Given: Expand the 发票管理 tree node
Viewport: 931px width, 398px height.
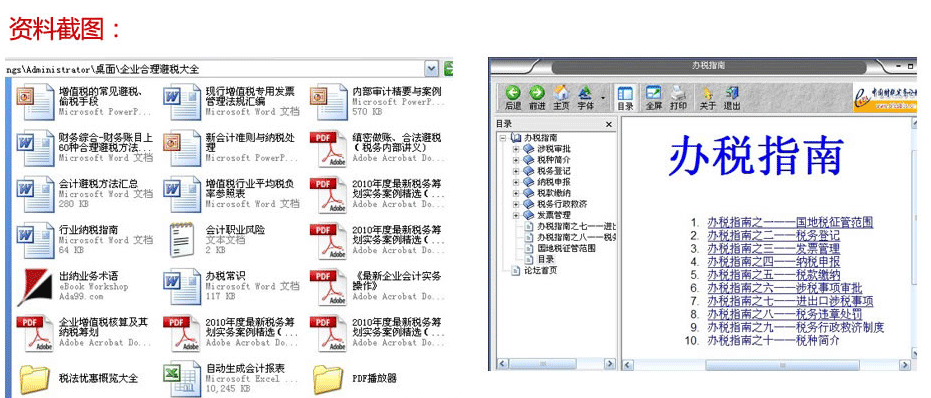Looking at the screenshot, I should coord(516,215).
